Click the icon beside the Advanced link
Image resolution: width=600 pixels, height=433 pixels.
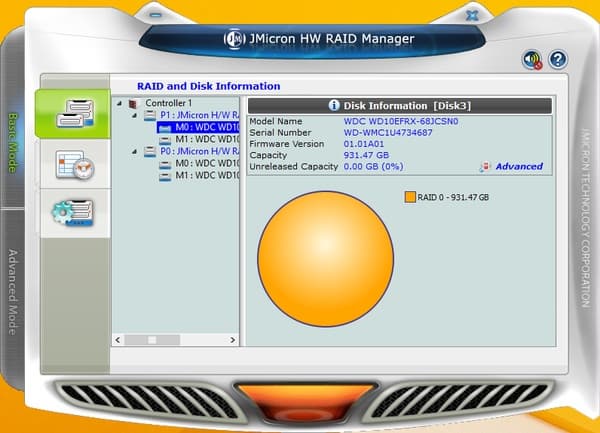click(x=484, y=166)
